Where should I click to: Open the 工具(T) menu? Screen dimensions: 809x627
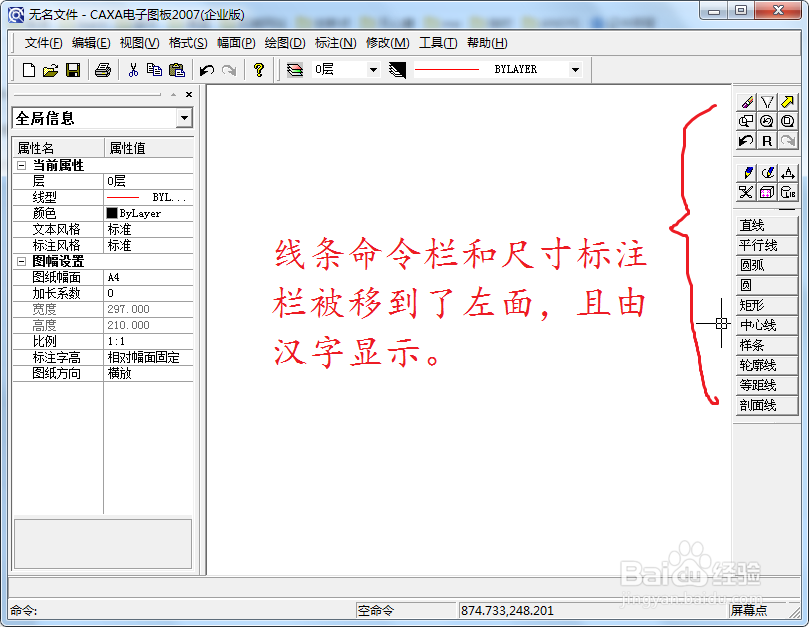(438, 43)
